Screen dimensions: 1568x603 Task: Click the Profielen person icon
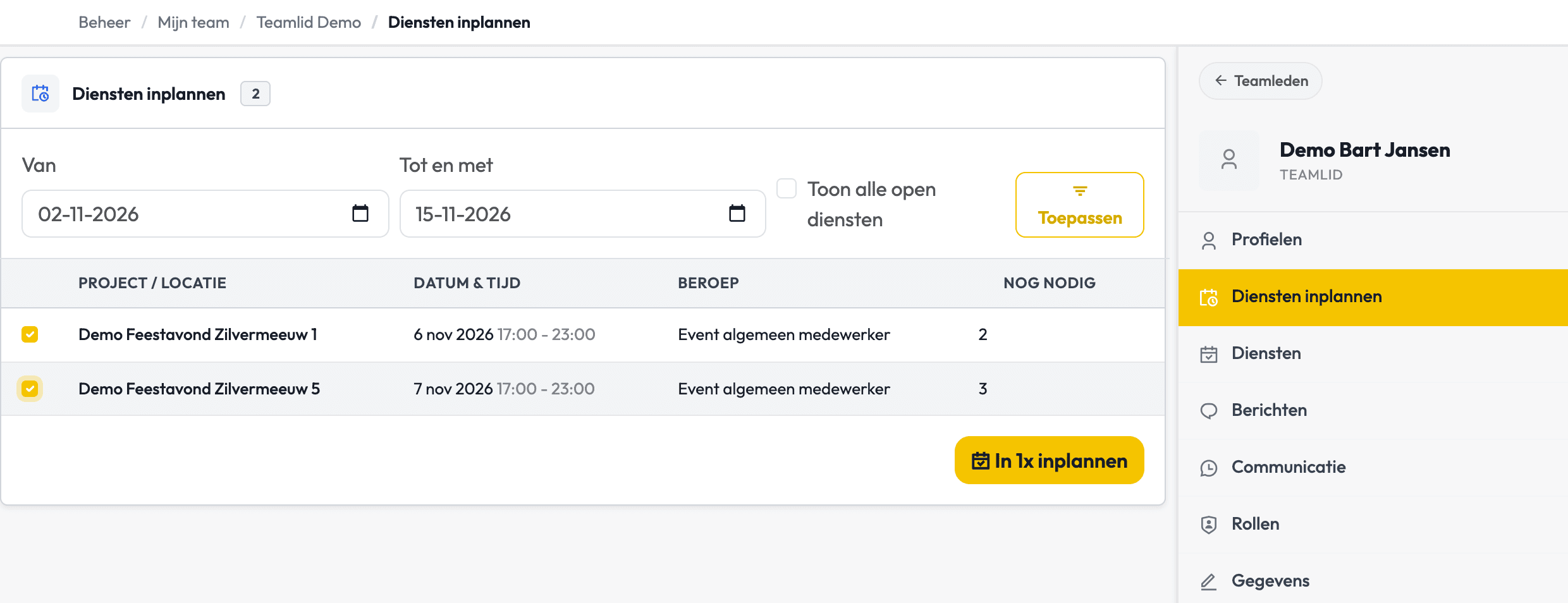click(x=1209, y=240)
